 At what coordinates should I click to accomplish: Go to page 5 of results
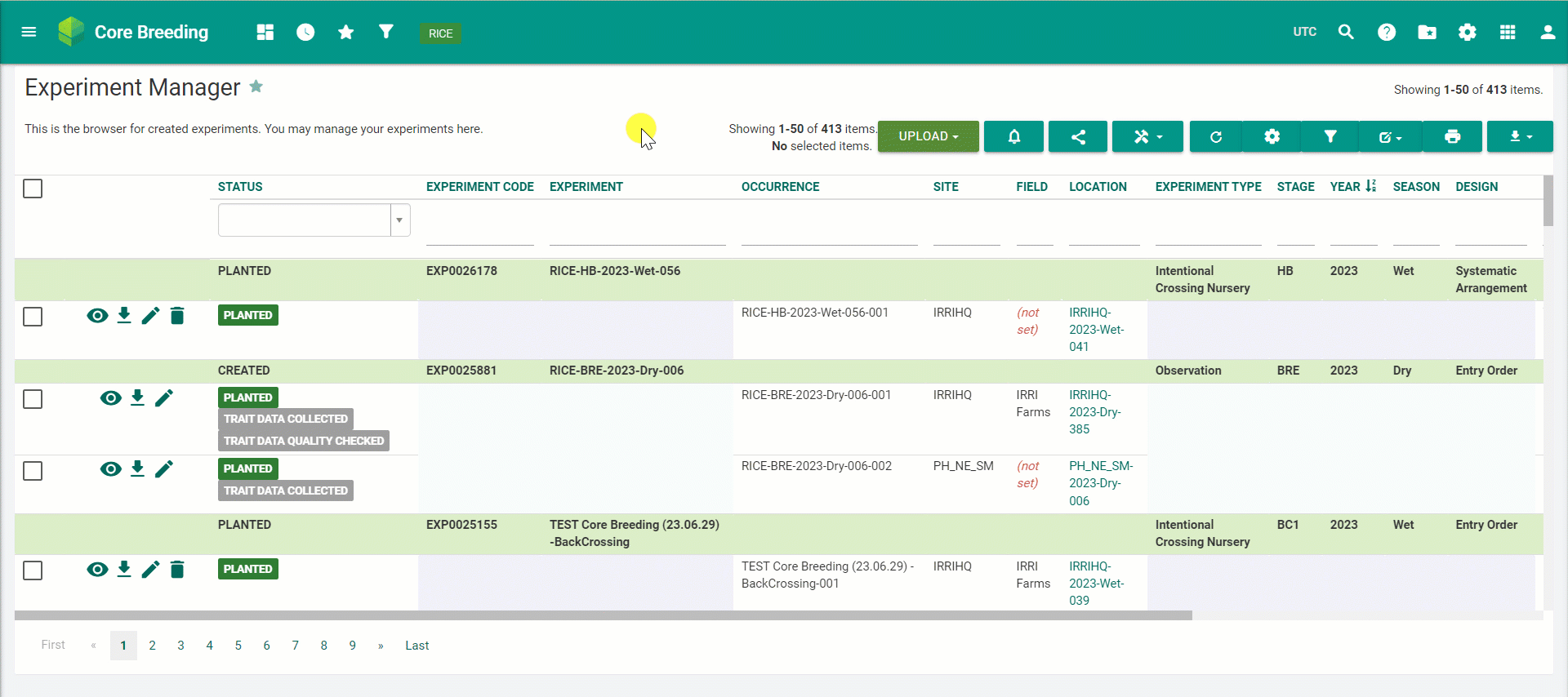tap(238, 646)
